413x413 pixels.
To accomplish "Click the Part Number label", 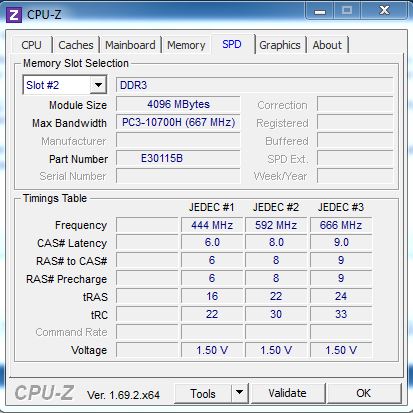I will point(78,159).
